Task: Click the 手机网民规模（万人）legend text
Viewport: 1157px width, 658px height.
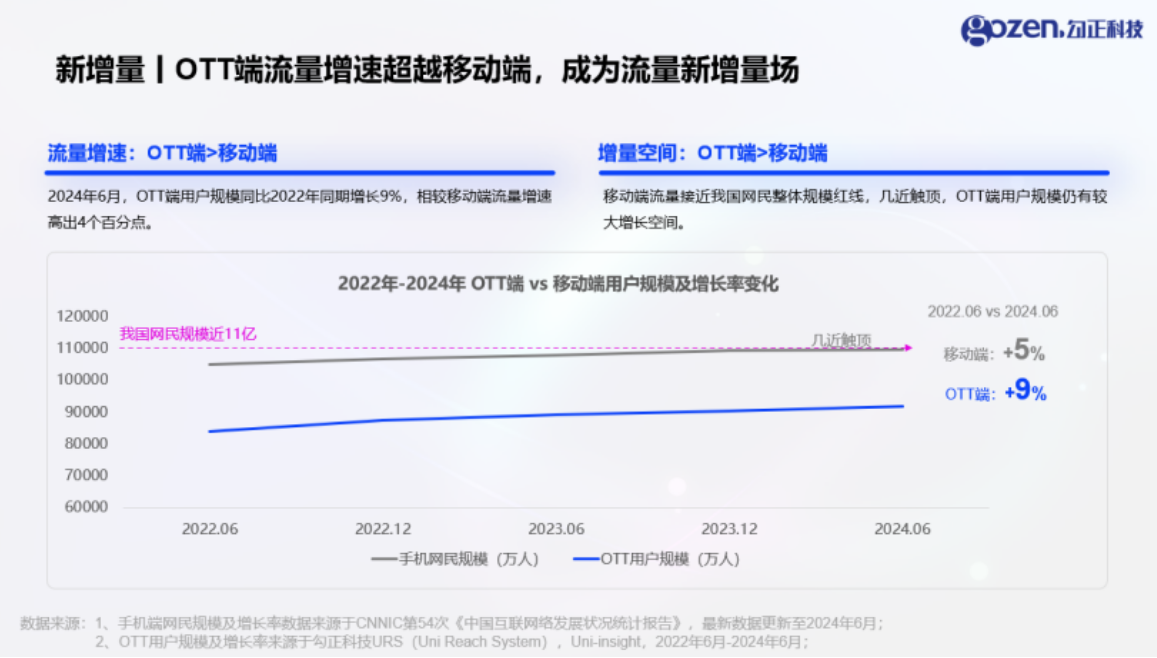Action: (x=468, y=560)
